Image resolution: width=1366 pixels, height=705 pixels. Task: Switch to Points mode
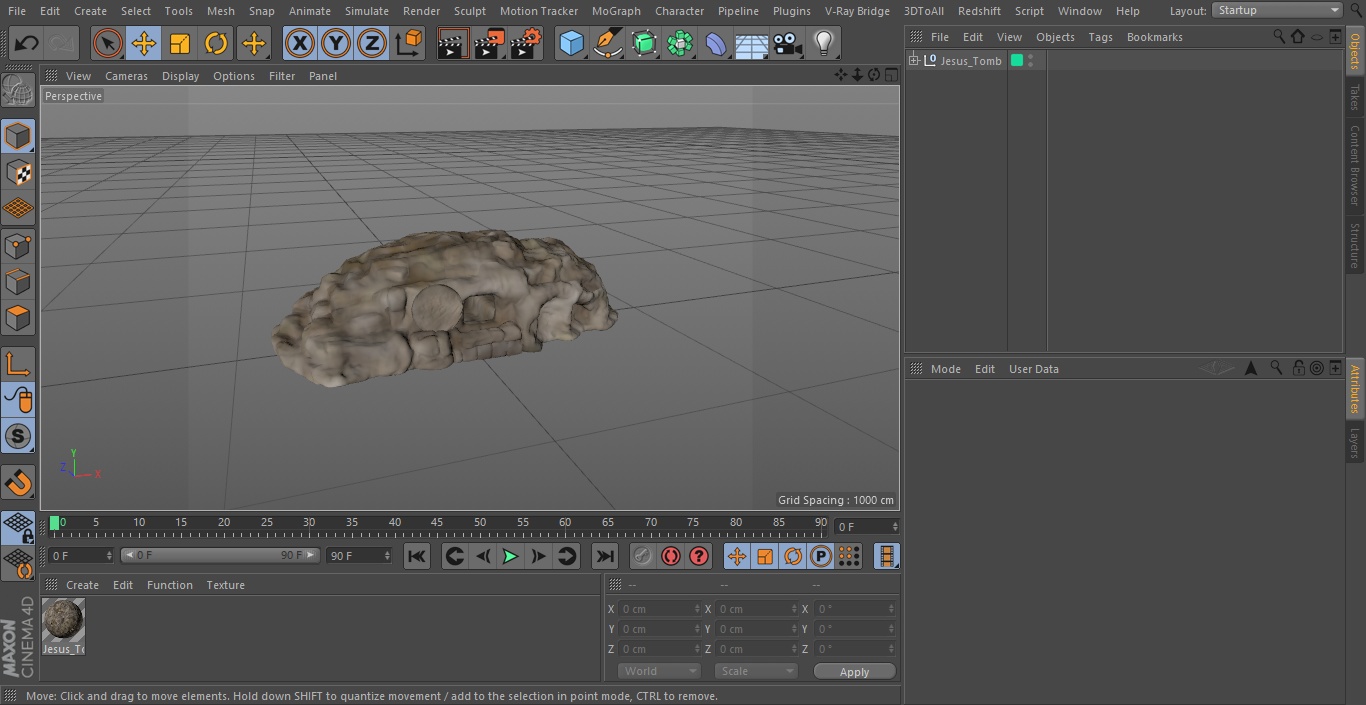click(x=18, y=246)
